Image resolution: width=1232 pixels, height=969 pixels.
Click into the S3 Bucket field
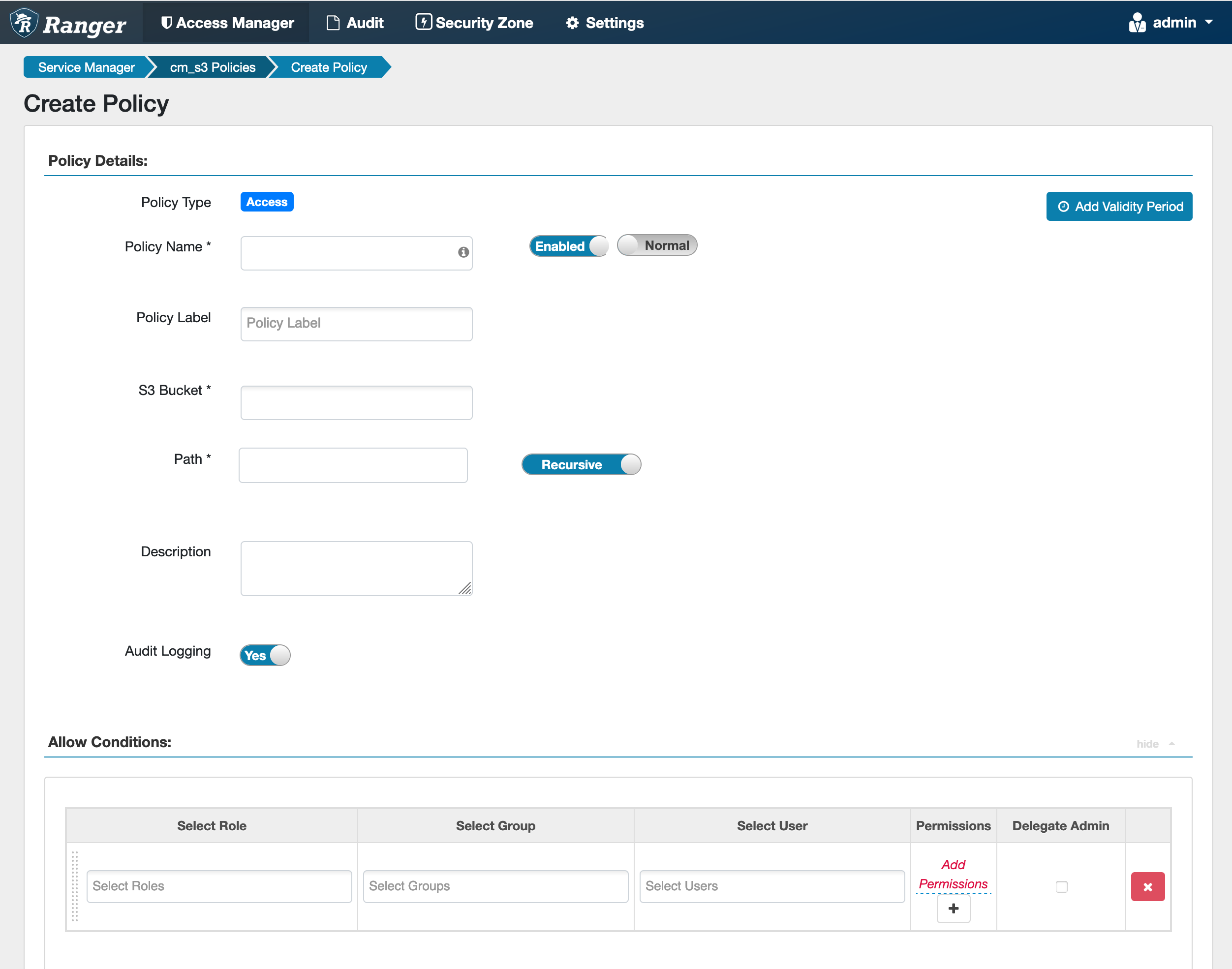coord(356,403)
